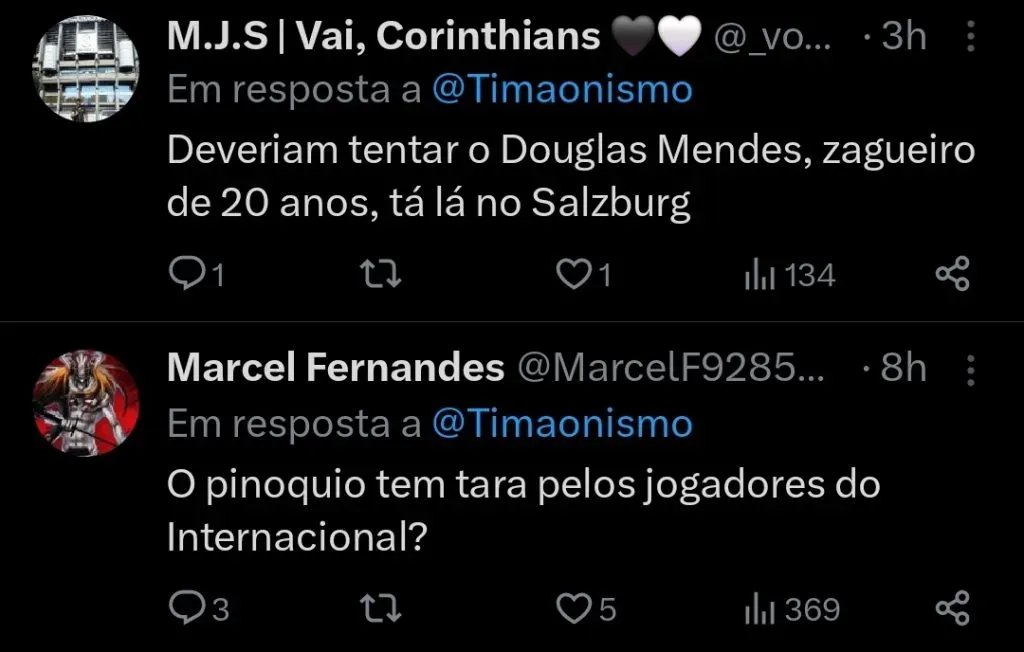This screenshot has width=1024, height=652.
Task: Open M.J.S's profile picture
Action: pyautogui.click(x=86, y=60)
